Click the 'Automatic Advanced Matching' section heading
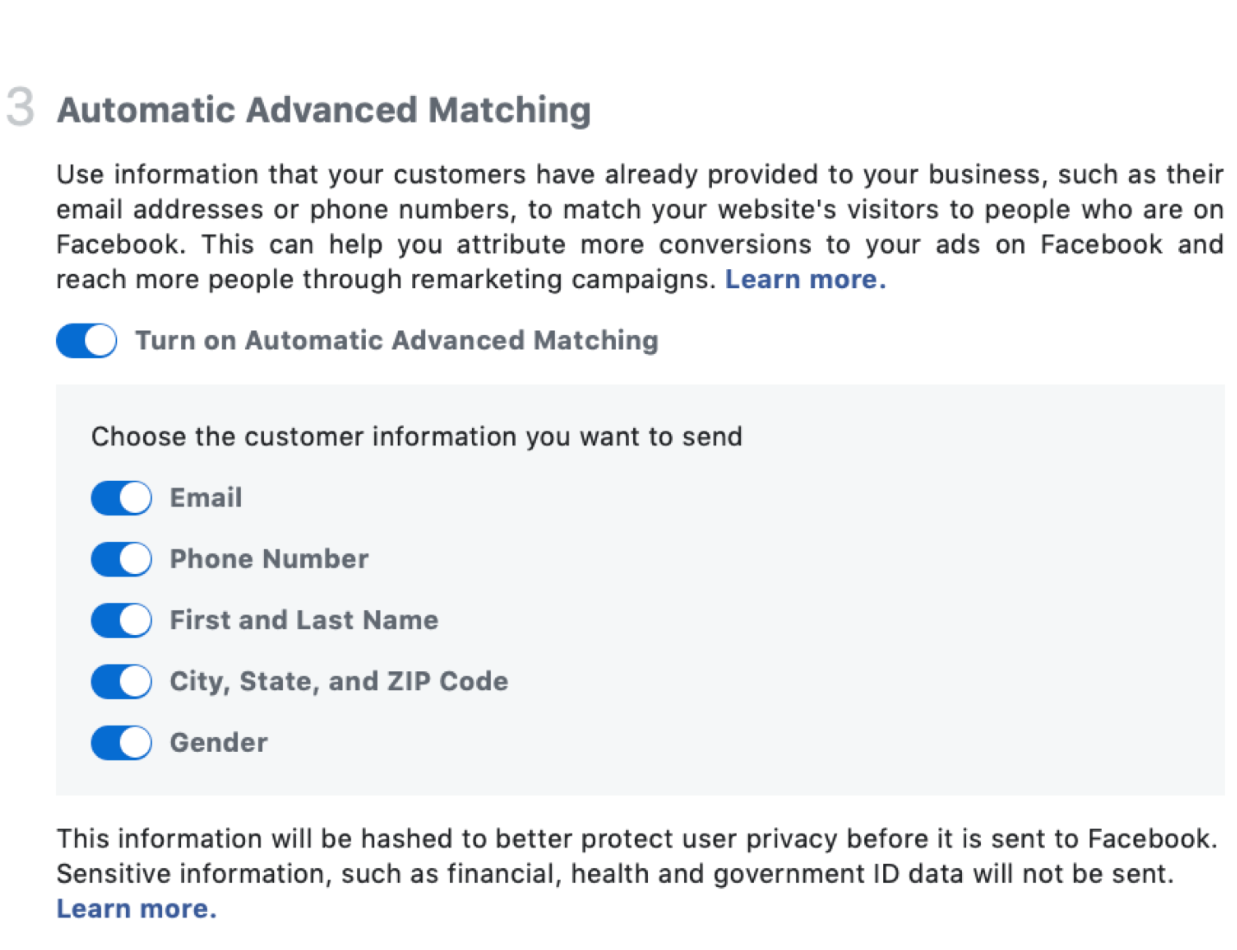Viewport: 1237px width, 950px height. (x=323, y=110)
